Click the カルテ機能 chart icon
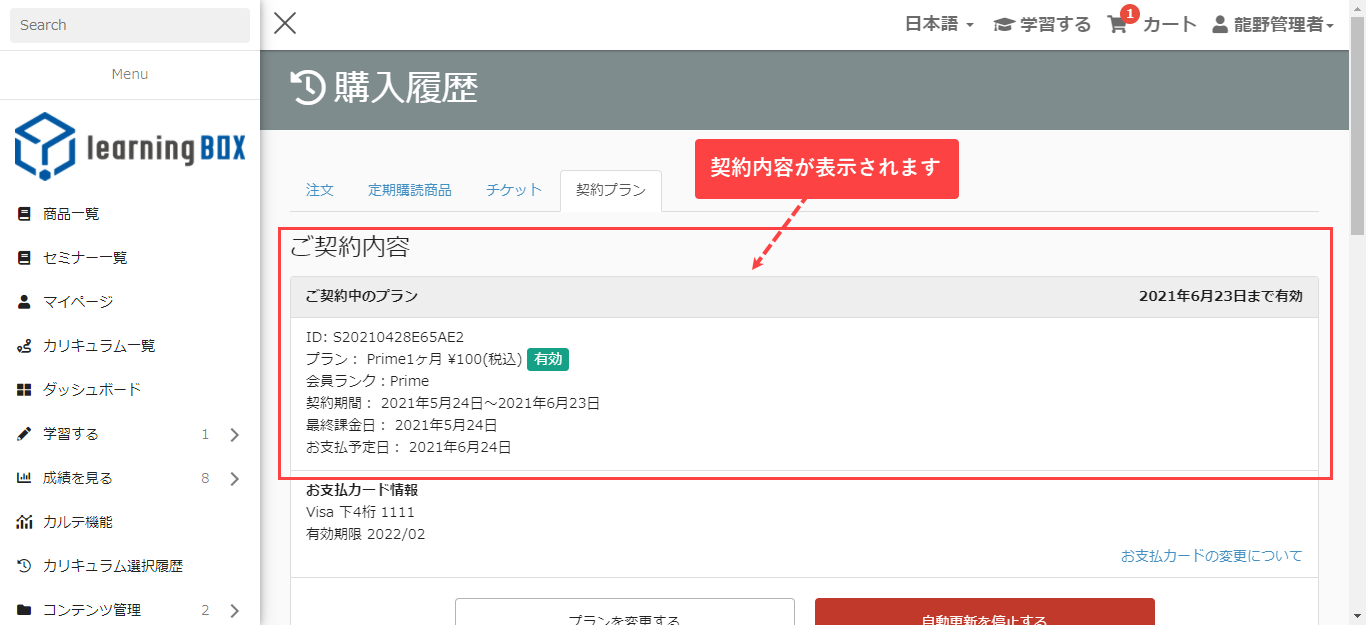Image resolution: width=1366 pixels, height=625 pixels. point(25,522)
